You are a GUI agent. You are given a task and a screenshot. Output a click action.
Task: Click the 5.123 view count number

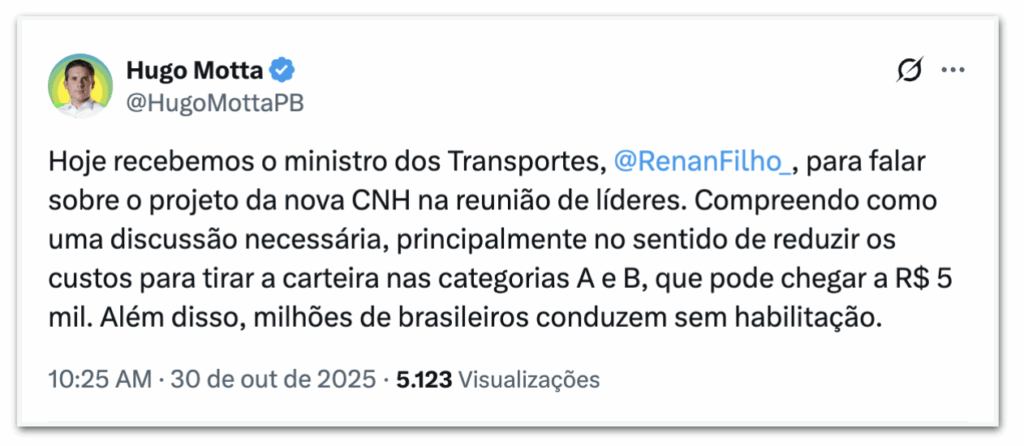point(425,380)
